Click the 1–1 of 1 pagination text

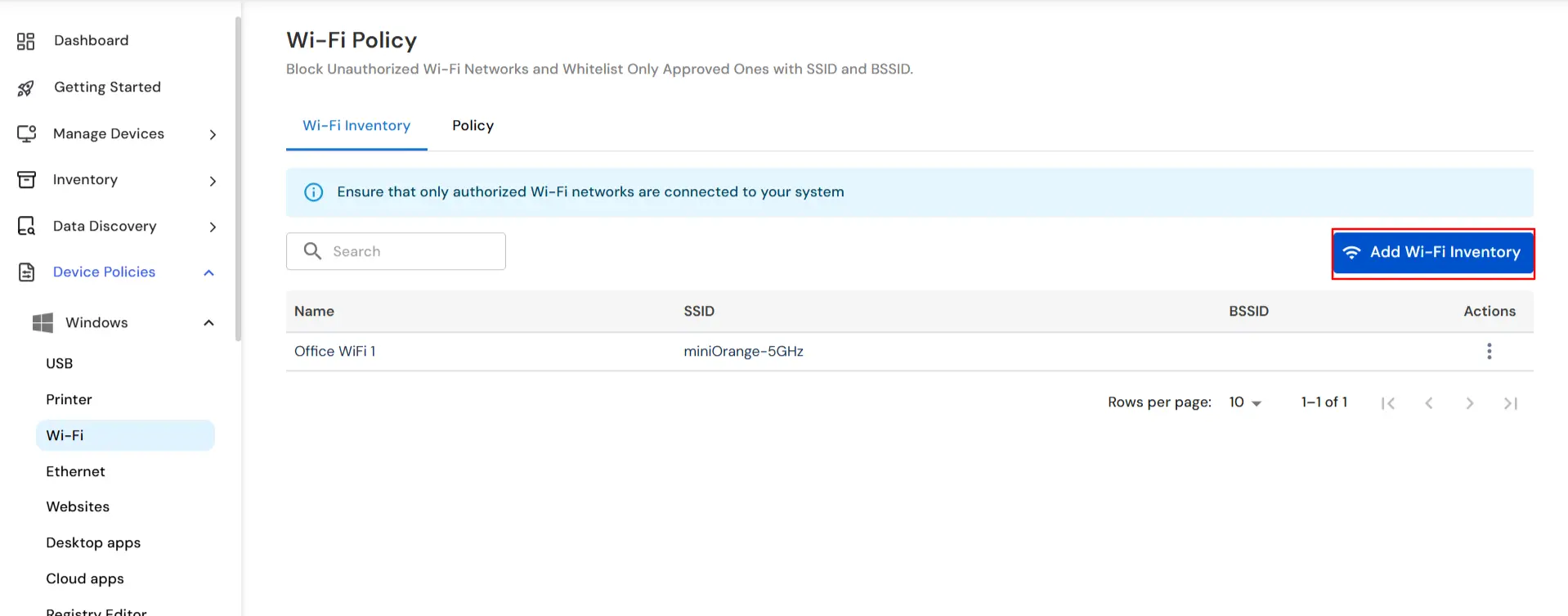(1324, 402)
